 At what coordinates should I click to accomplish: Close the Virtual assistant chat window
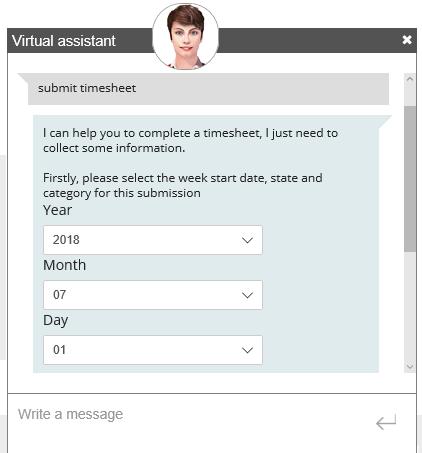[x=407, y=40]
